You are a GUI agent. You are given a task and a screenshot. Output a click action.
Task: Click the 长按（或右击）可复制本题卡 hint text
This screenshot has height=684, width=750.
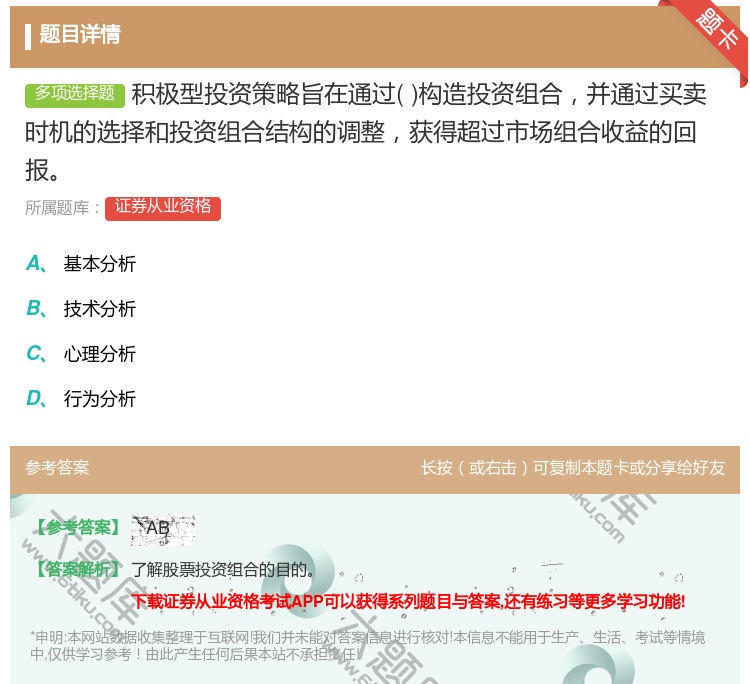(573, 468)
